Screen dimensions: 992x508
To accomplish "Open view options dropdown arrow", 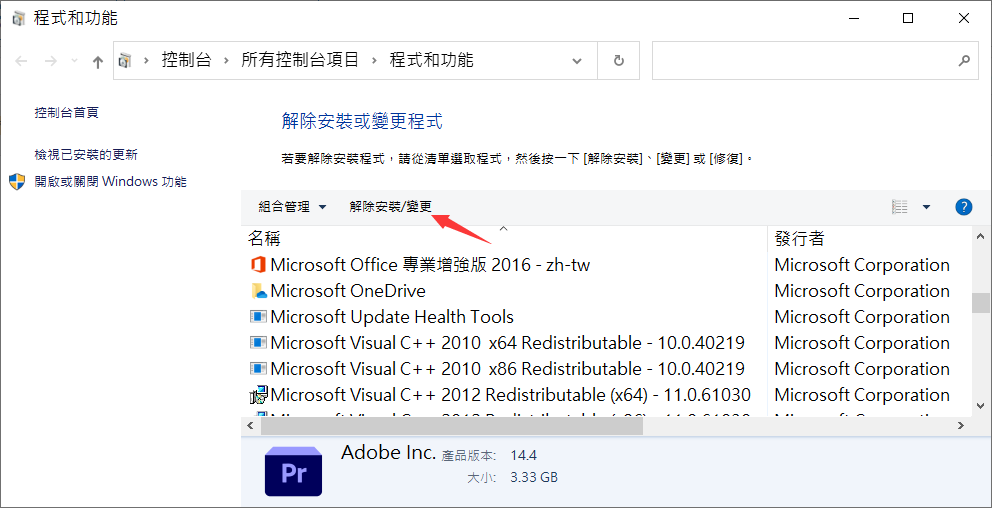I will pos(927,206).
